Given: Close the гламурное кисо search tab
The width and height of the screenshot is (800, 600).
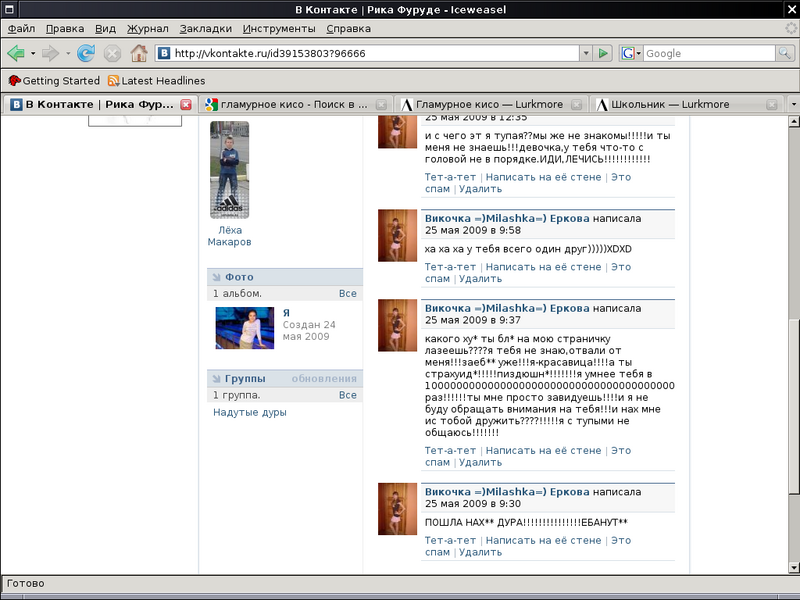Looking at the screenshot, I should click(x=381, y=105).
